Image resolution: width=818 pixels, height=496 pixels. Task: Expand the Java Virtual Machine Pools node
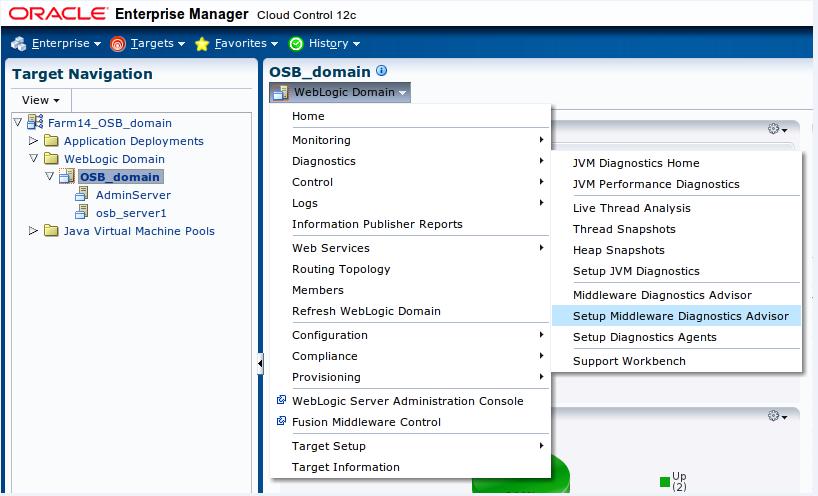(x=33, y=230)
